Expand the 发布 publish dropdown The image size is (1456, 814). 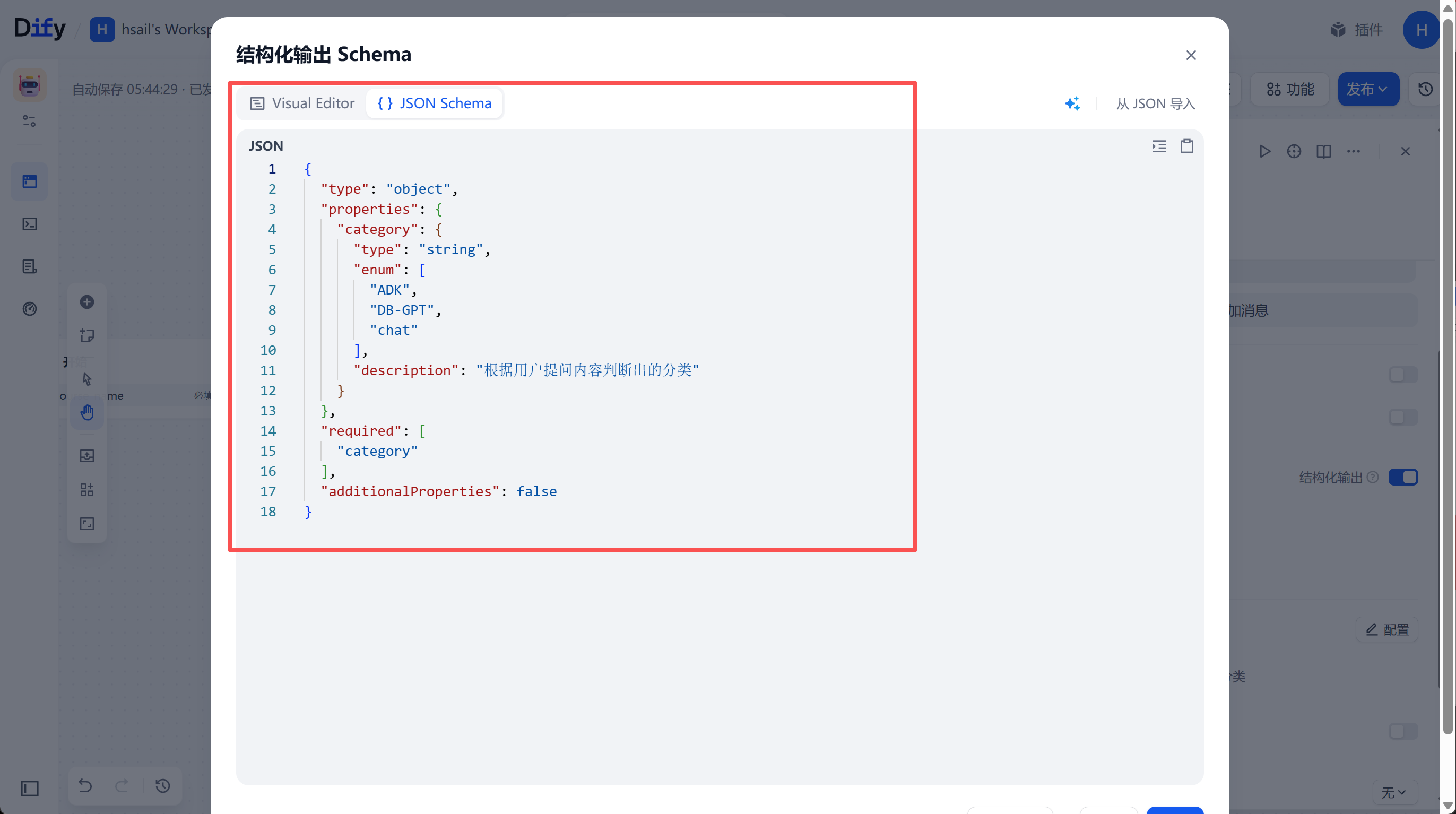(x=1368, y=89)
